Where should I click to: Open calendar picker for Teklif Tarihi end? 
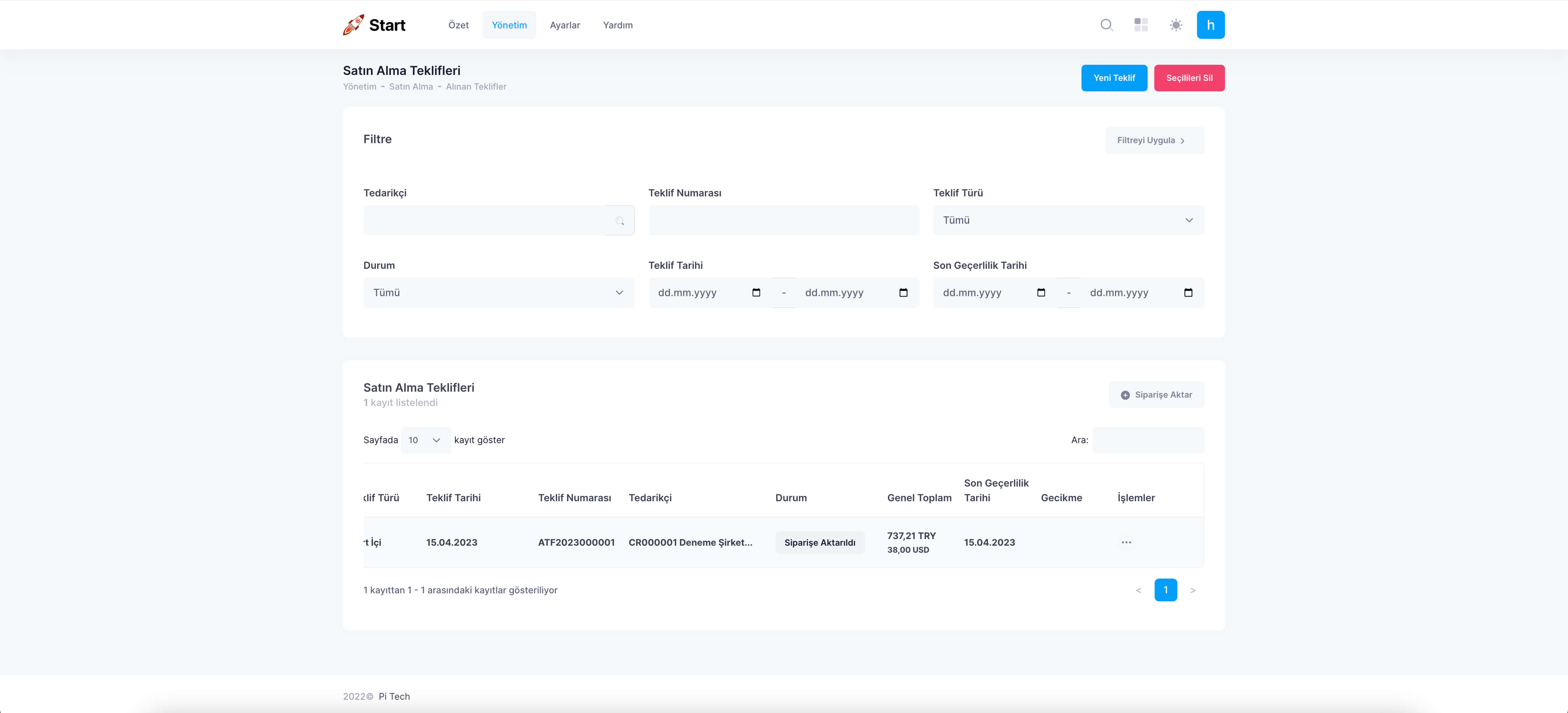coord(903,293)
